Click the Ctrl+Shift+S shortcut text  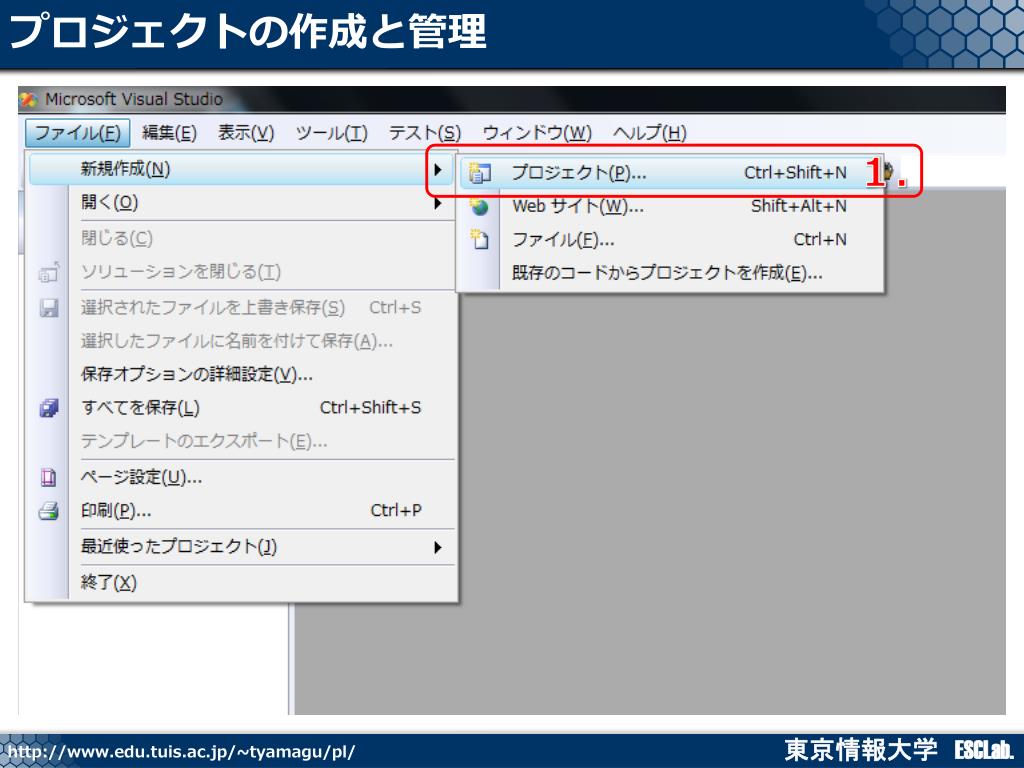coord(370,408)
